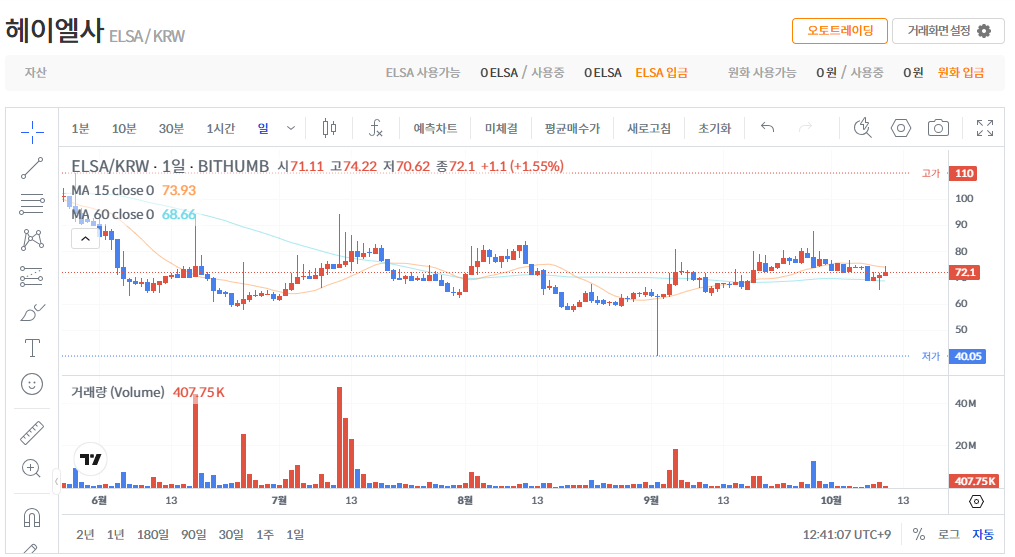Click 새로고침 refresh button
Viewport: 1015px width, 557px height.
(649, 128)
